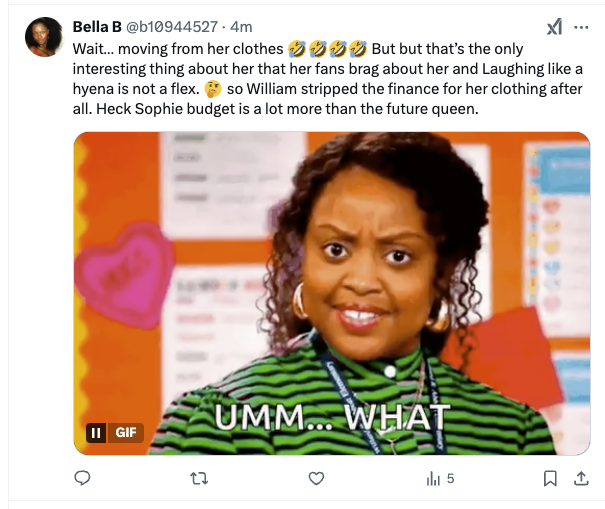This screenshot has width=605, height=509.
Task: Open the @b10944527 handle link
Action: click(x=174, y=26)
